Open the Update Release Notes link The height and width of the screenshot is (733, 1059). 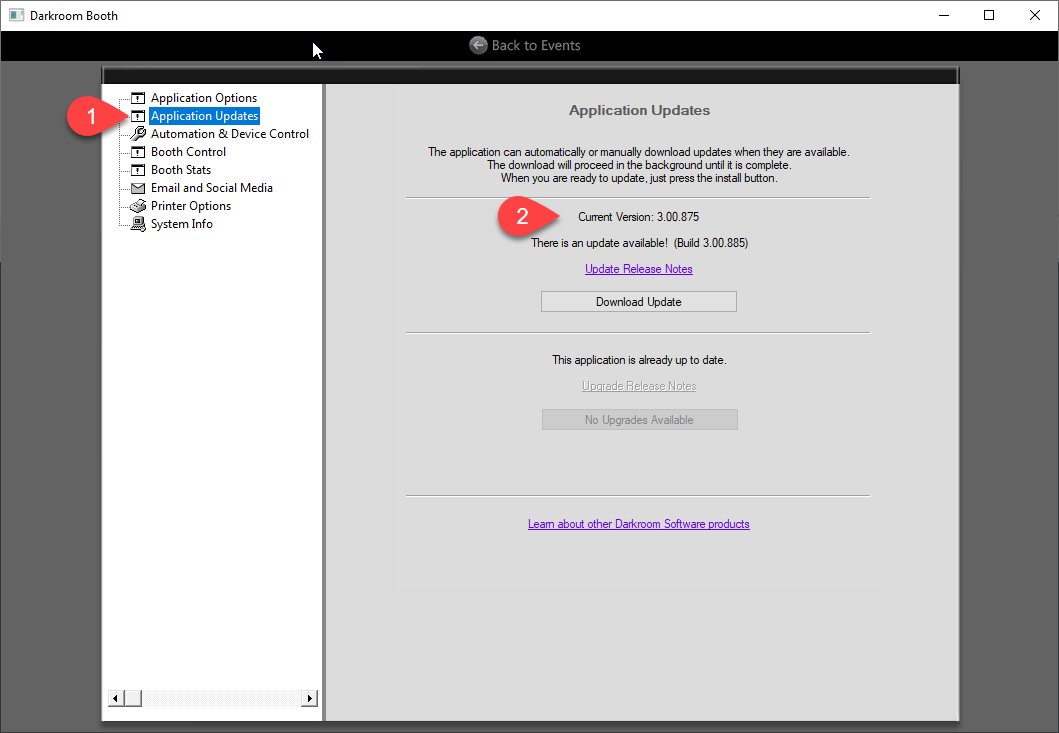click(639, 269)
